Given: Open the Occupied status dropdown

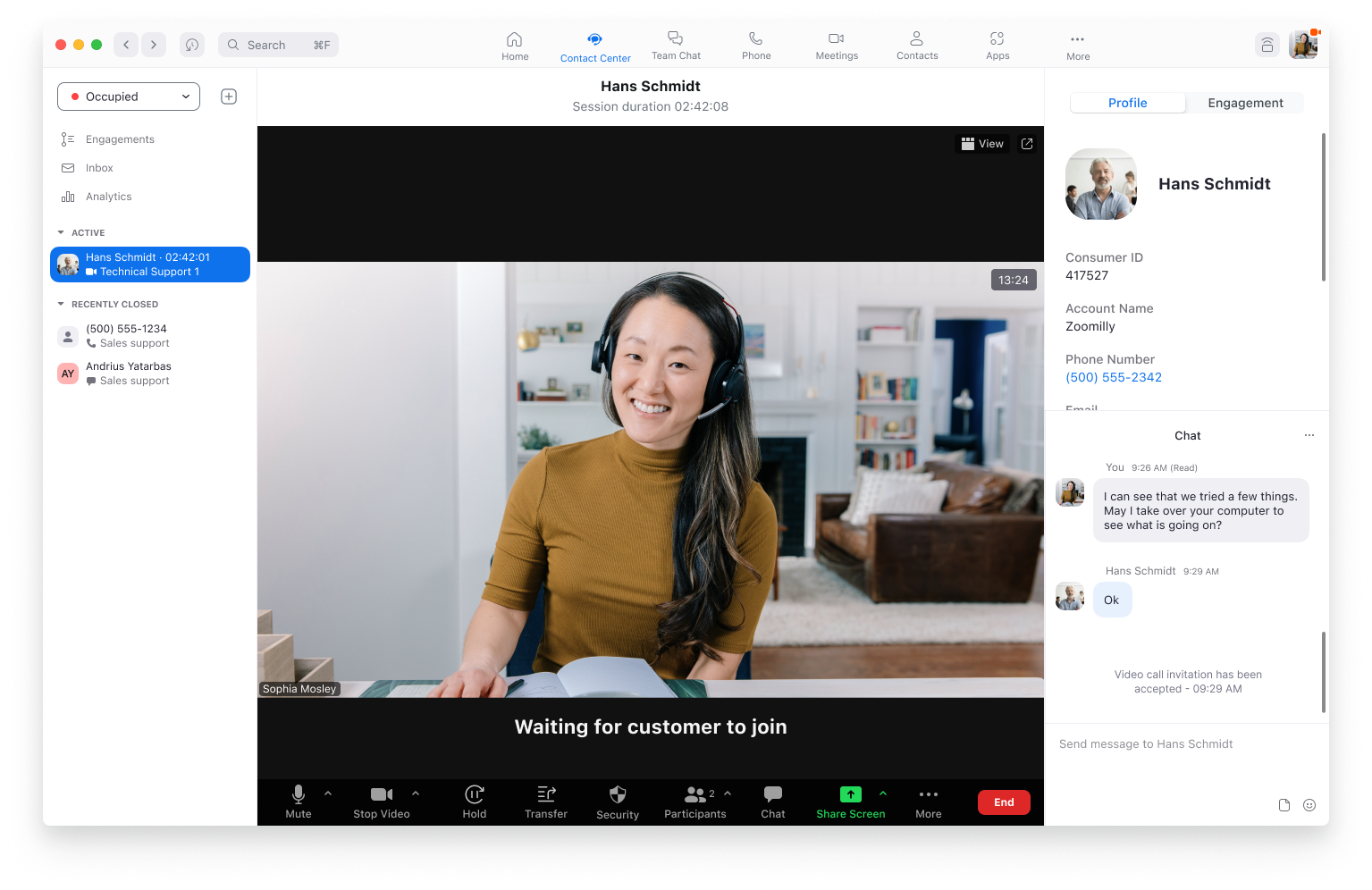Looking at the screenshot, I should tap(128, 96).
